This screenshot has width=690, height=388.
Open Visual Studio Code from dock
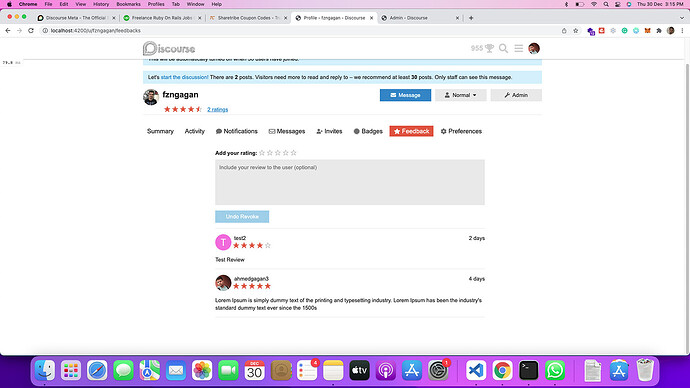[476, 370]
